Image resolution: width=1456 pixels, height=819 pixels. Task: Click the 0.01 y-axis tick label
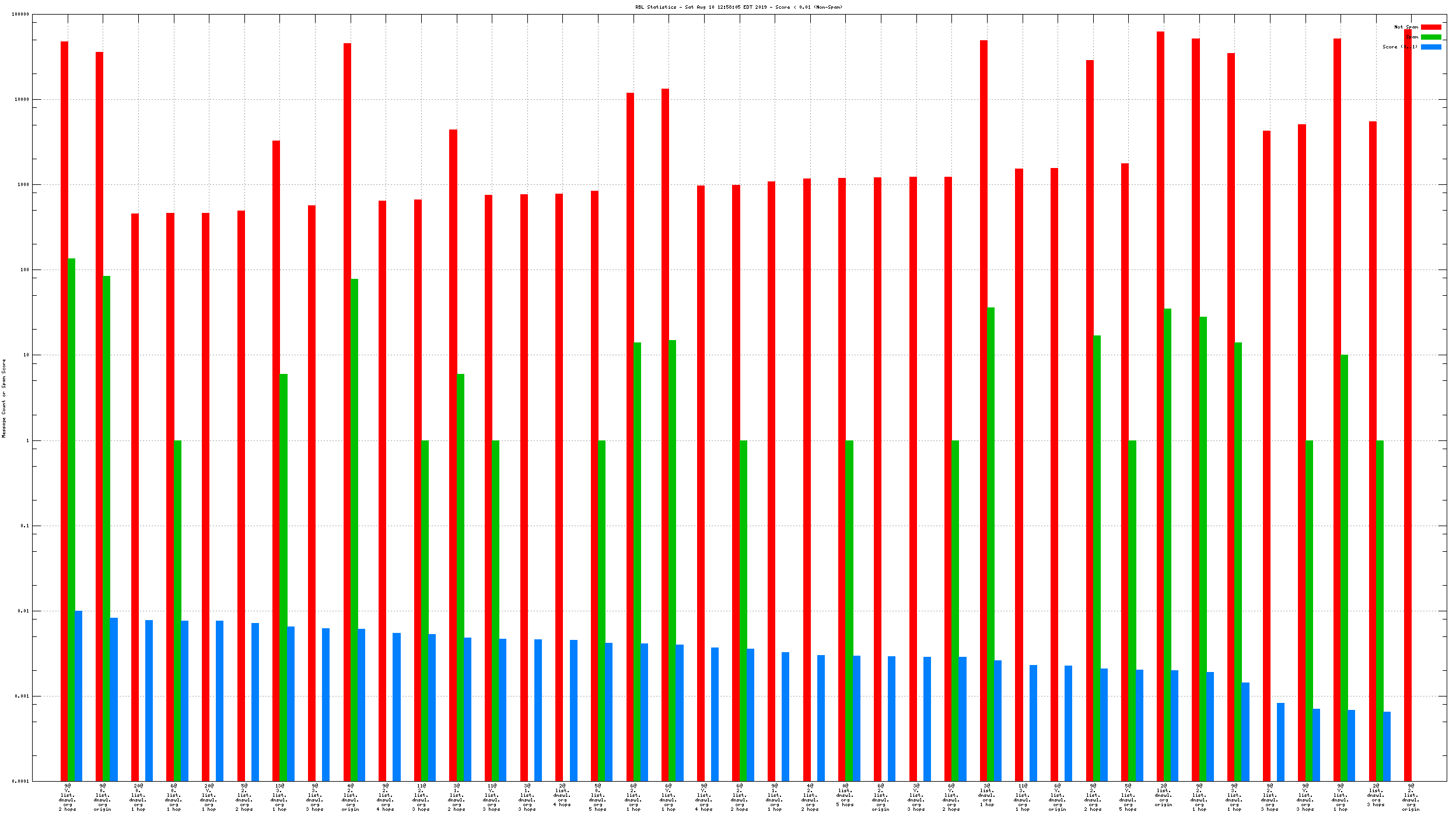tap(23, 611)
